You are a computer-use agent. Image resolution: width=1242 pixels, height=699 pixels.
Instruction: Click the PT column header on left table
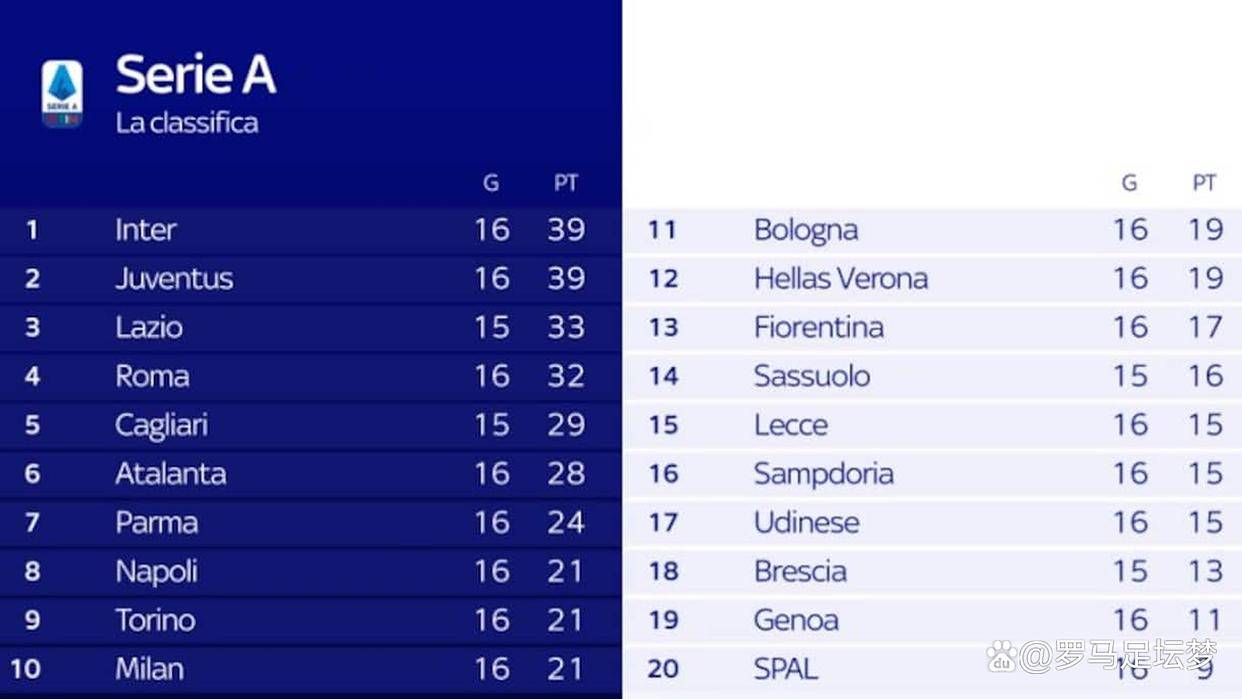coord(566,183)
